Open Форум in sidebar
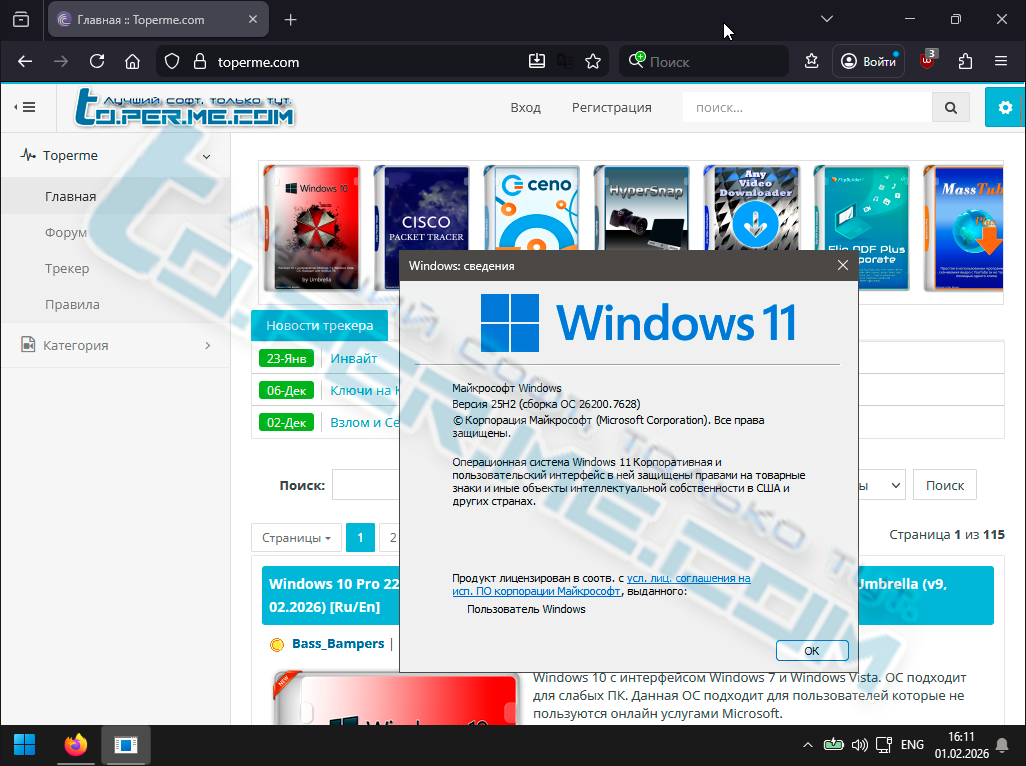 (65, 232)
